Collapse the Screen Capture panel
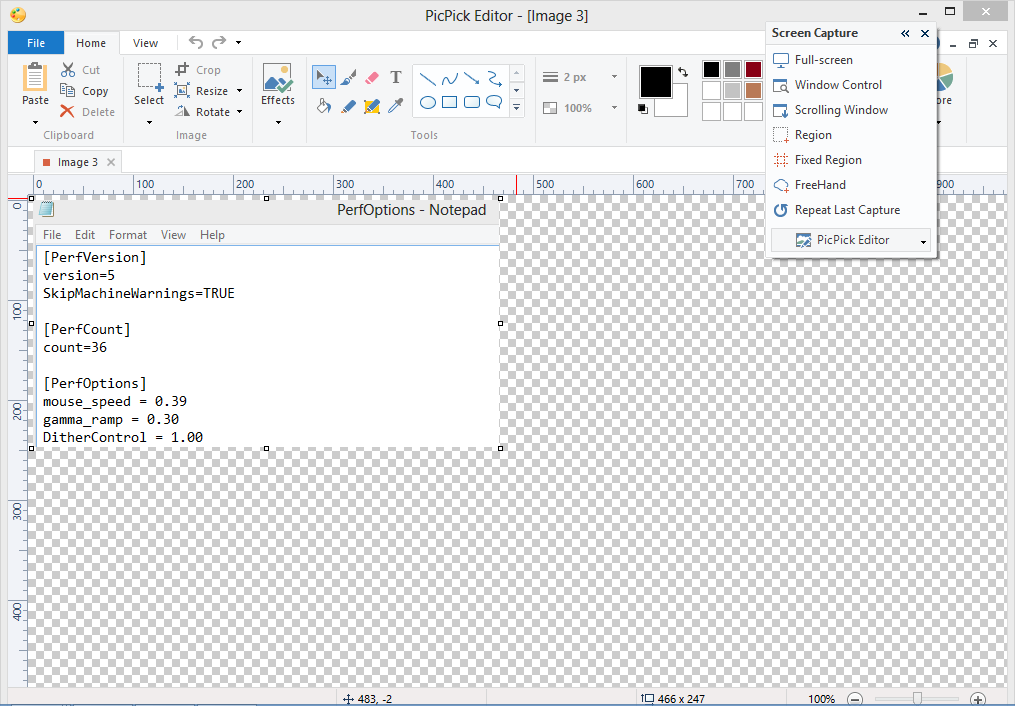1015x706 pixels. (x=905, y=34)
